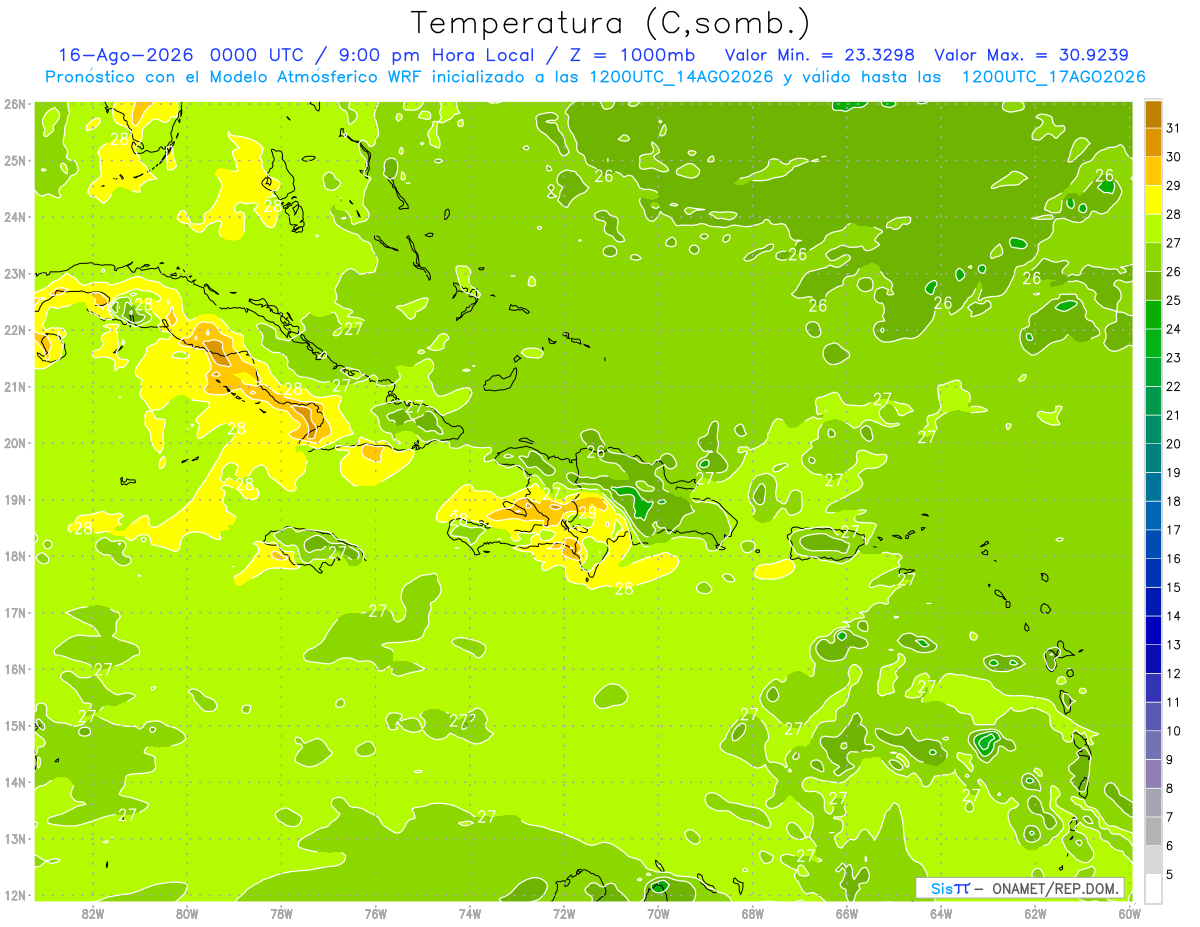Image resolution: width=1200 pixels, height=927 pixels.
Task: Click the 60W longitude axis label
Action: pyautogui.click(x=1130, y=912)
